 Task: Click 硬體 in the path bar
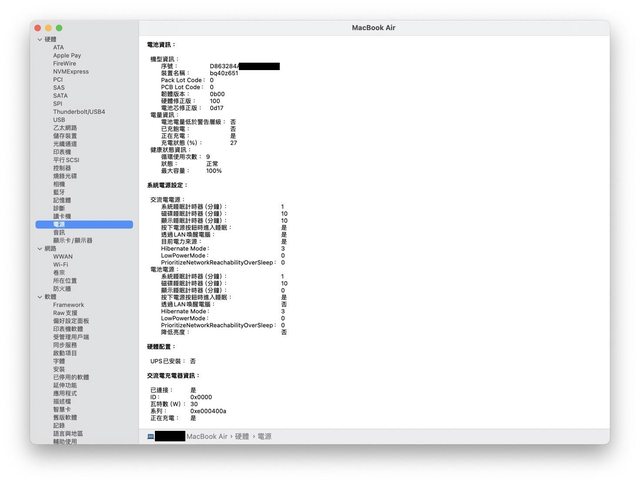(242, 437)
